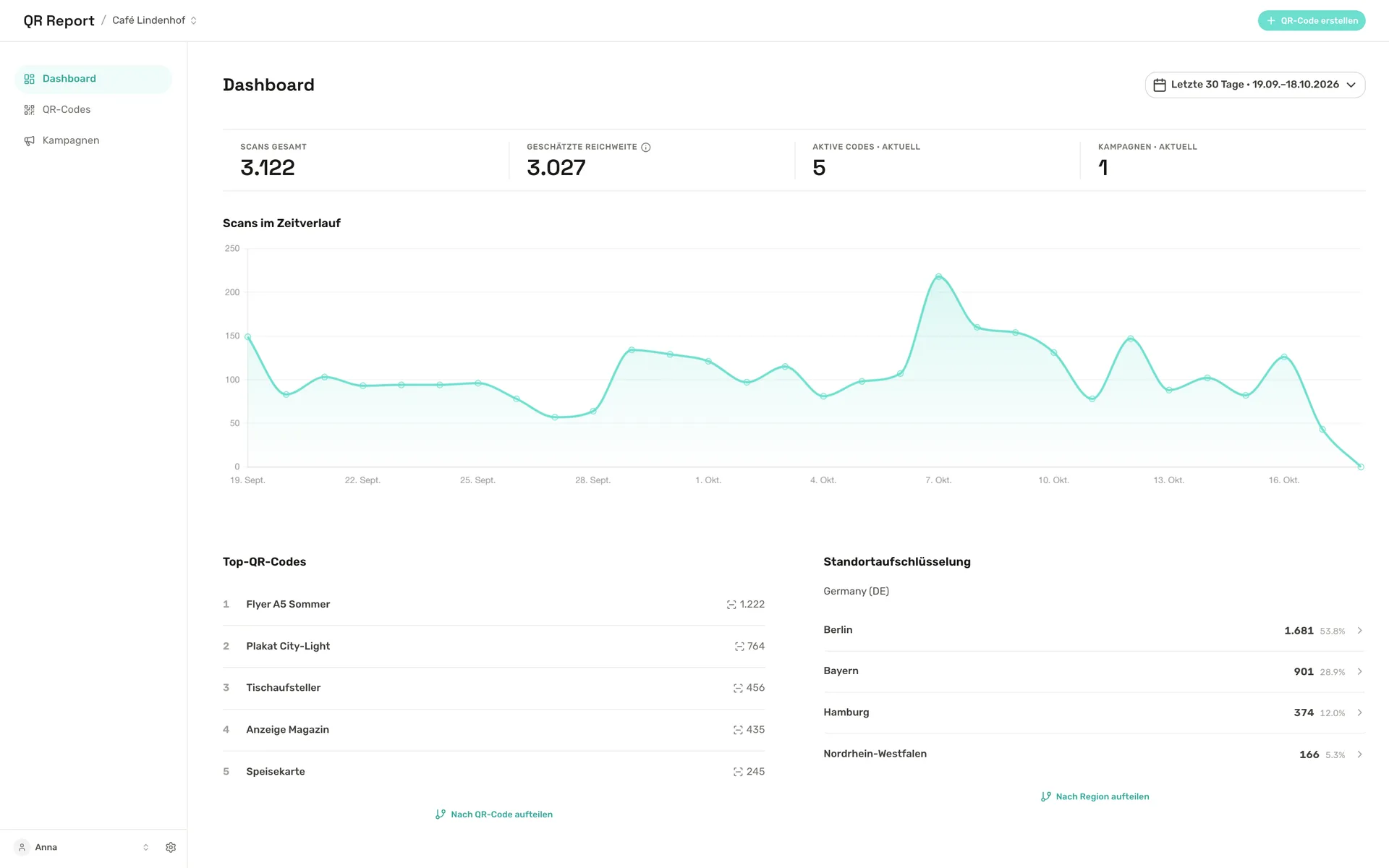Click the chart peak data point near 7. Okt.

tap(938, 276)
